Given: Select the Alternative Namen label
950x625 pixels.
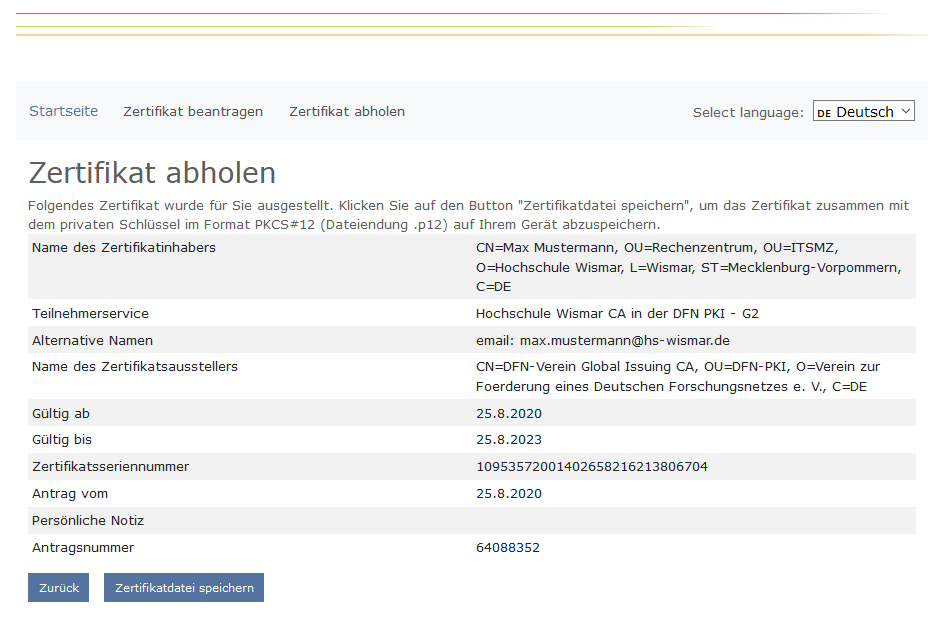Looking at the screenshot, I should [x=92, y=340].
